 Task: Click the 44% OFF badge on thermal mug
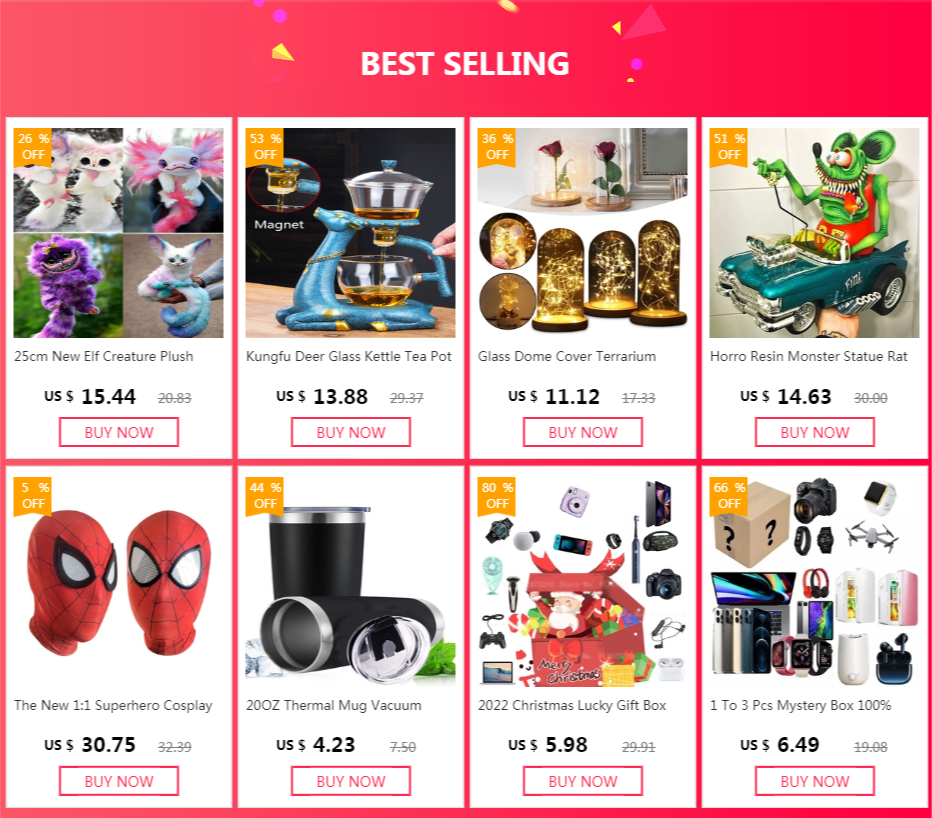click(265, 495)
